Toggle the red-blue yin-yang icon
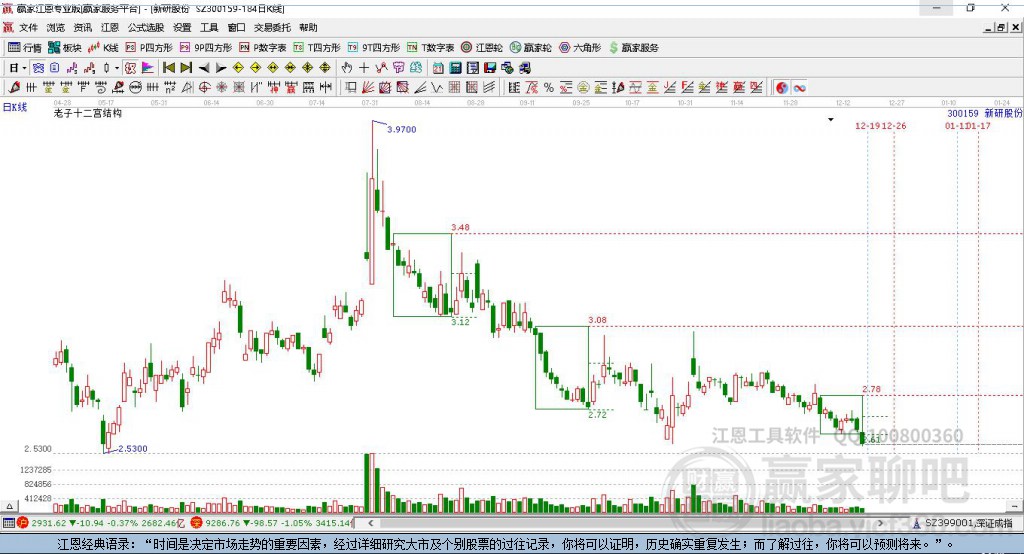Image resolution: width=1024 pixels, height=554 pixels. tap(782, 88)
